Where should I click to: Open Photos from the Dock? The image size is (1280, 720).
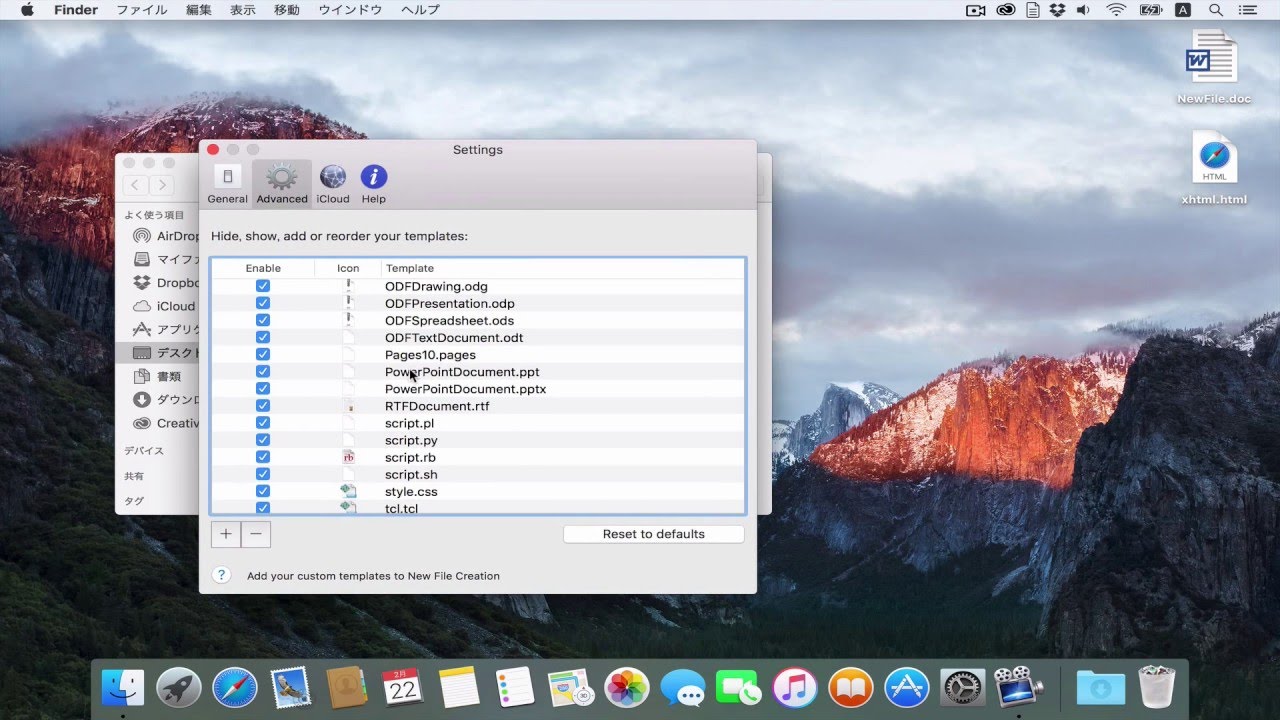point(628,688)
